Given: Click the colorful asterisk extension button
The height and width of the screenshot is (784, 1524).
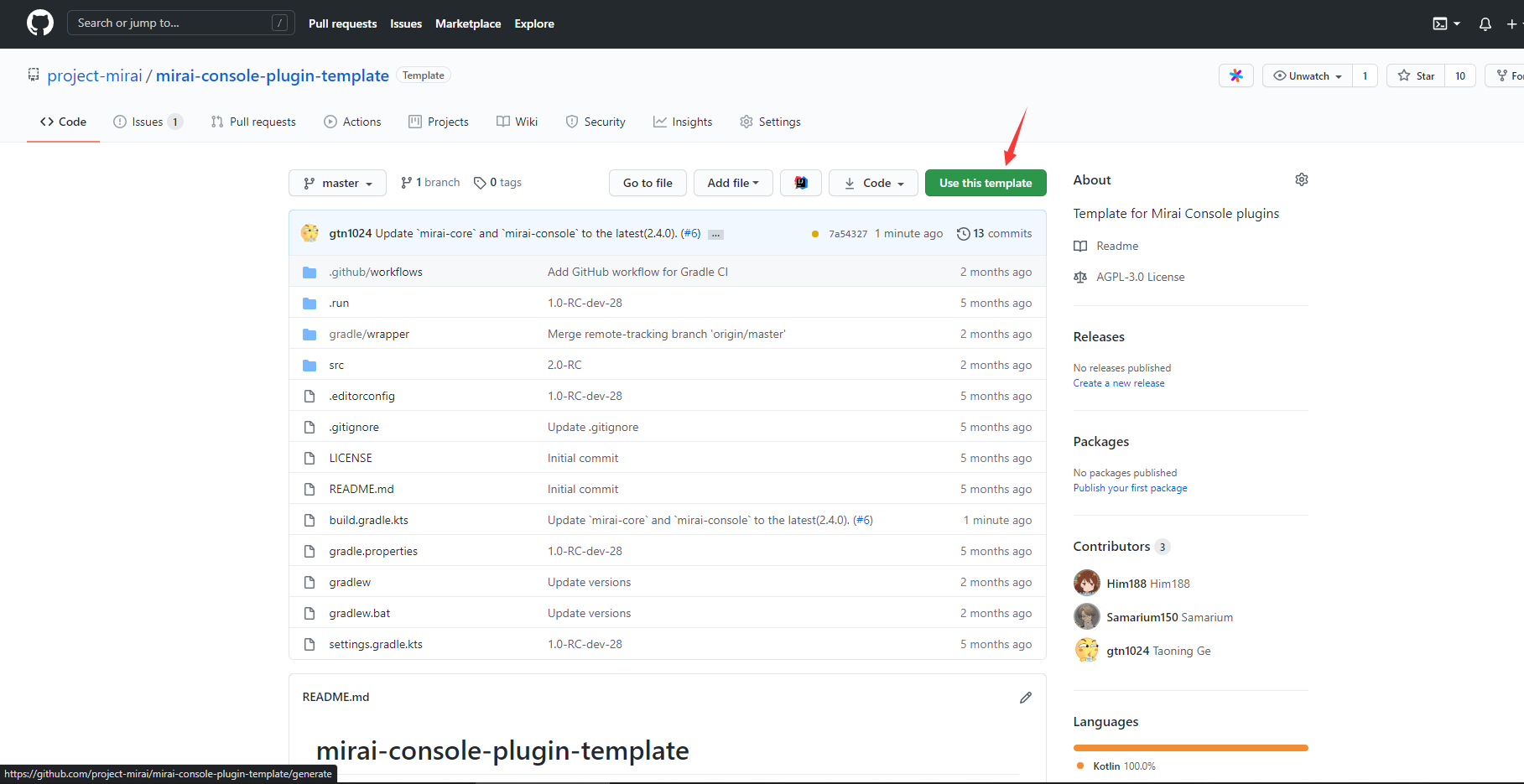Looking at the screenshot, I should [x=1235, y=75].
